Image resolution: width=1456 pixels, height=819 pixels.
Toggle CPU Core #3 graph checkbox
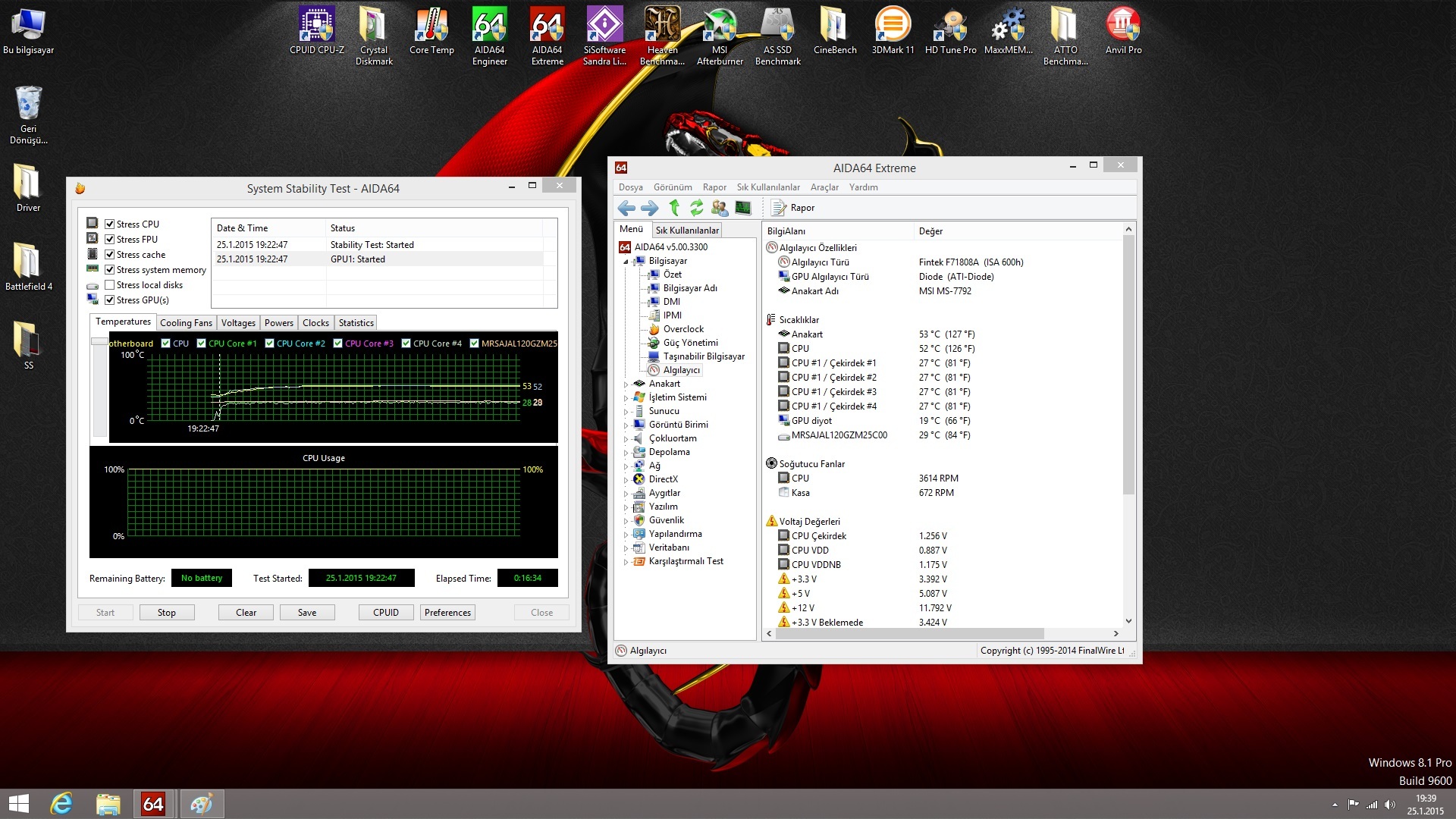point(337,344)
